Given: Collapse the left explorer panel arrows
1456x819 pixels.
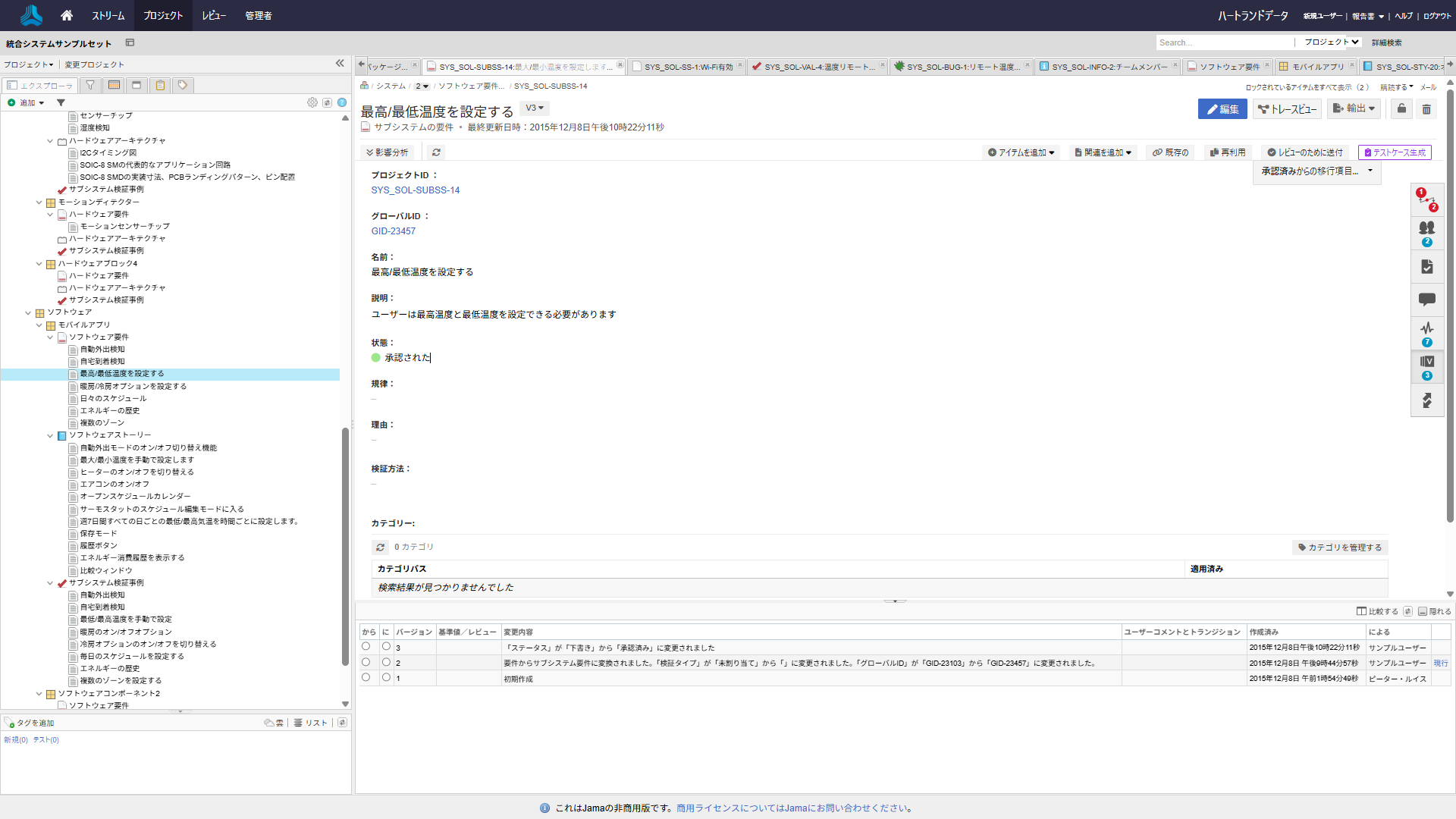Looking at the screenshot, I should [340, 64].
